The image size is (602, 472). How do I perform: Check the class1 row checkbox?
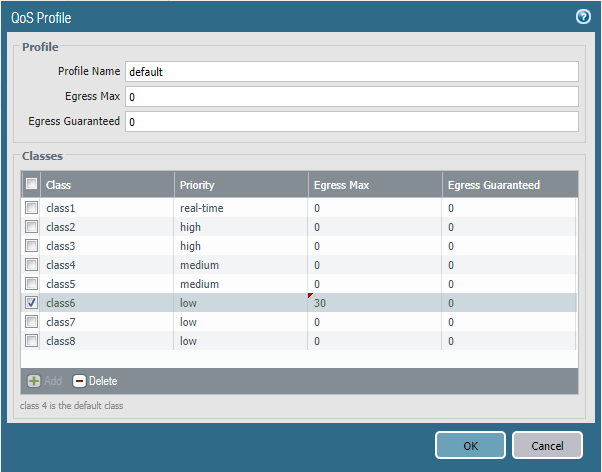coord(31,208)
